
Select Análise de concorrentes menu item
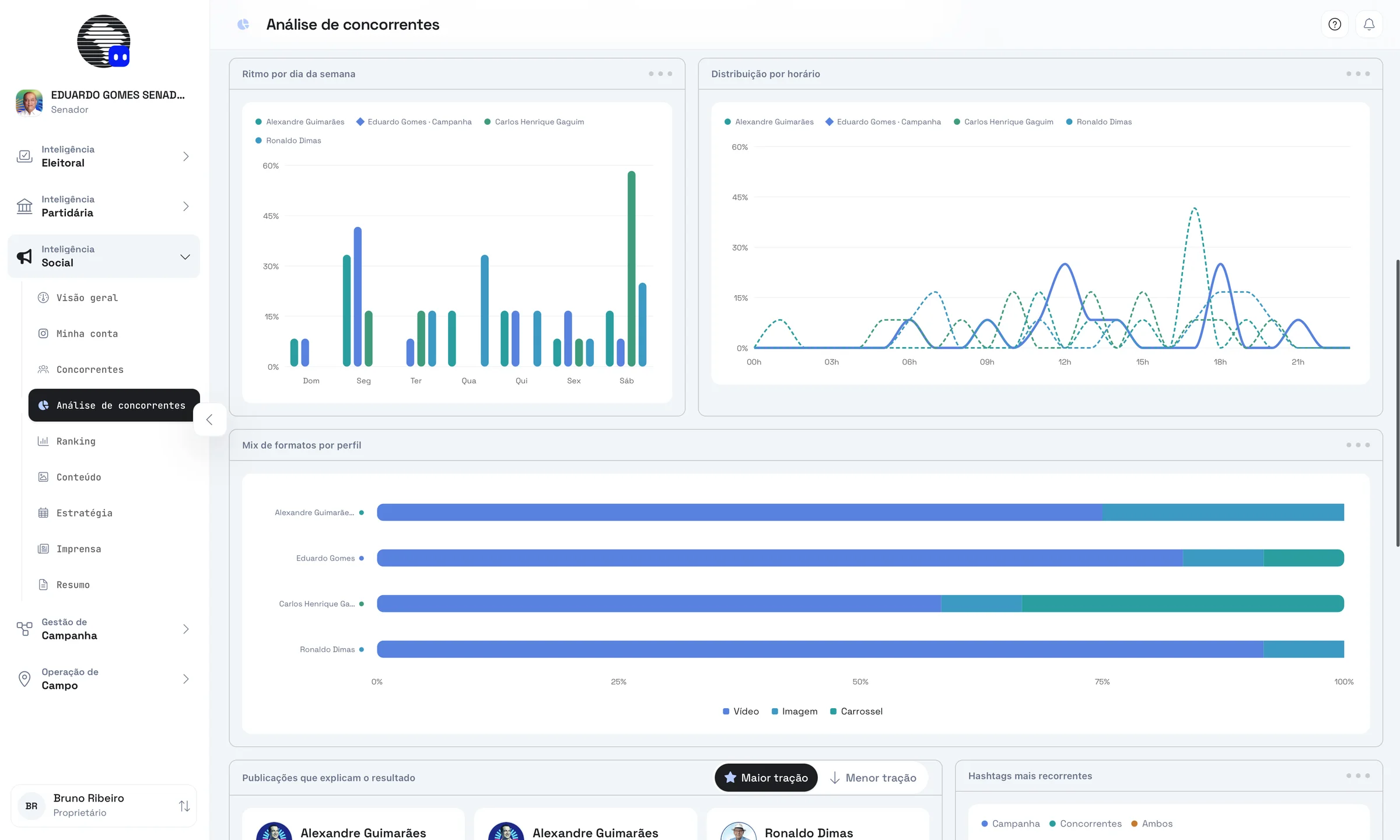(x=114, y=405)
